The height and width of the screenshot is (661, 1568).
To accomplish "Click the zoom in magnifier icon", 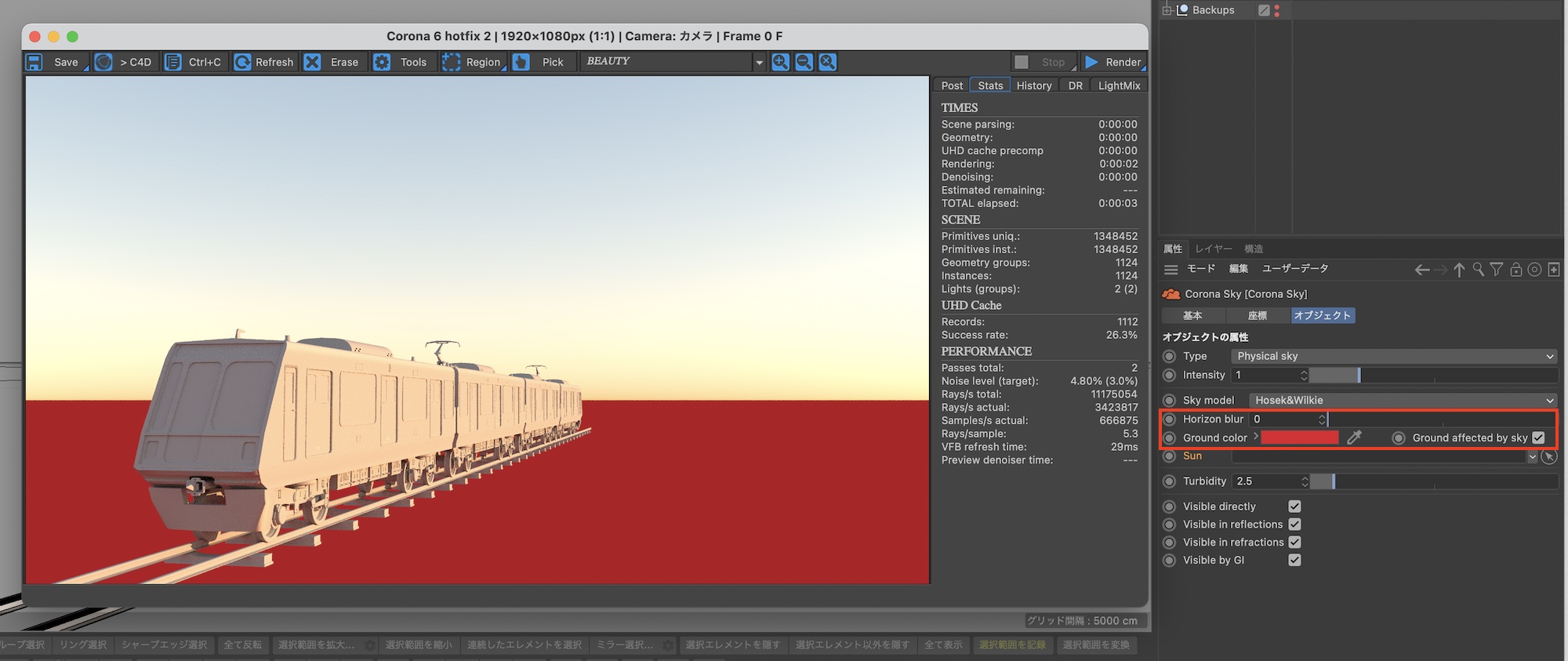I will point(780,62).
